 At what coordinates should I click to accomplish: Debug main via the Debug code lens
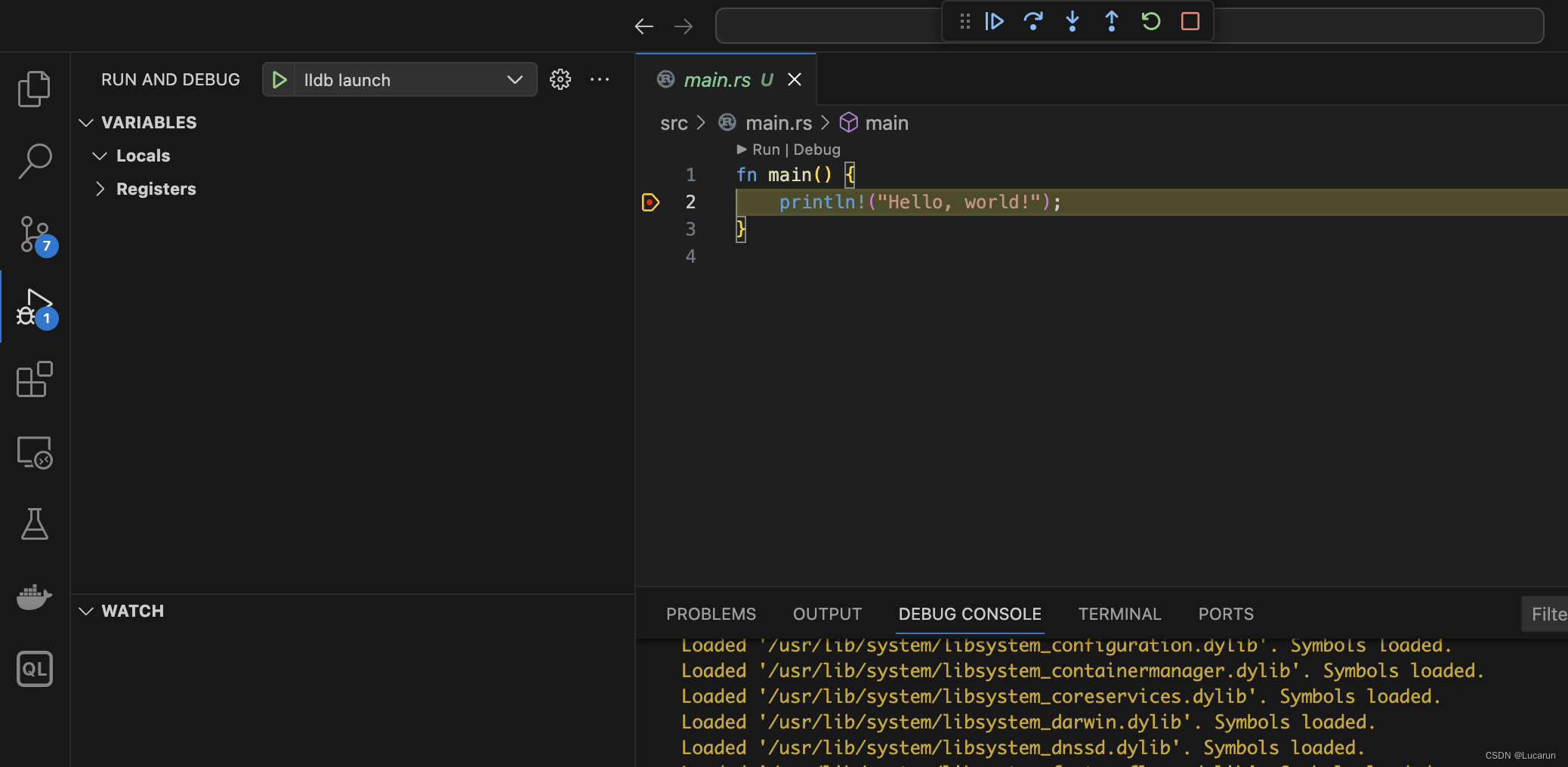click(x=818, y=149)
